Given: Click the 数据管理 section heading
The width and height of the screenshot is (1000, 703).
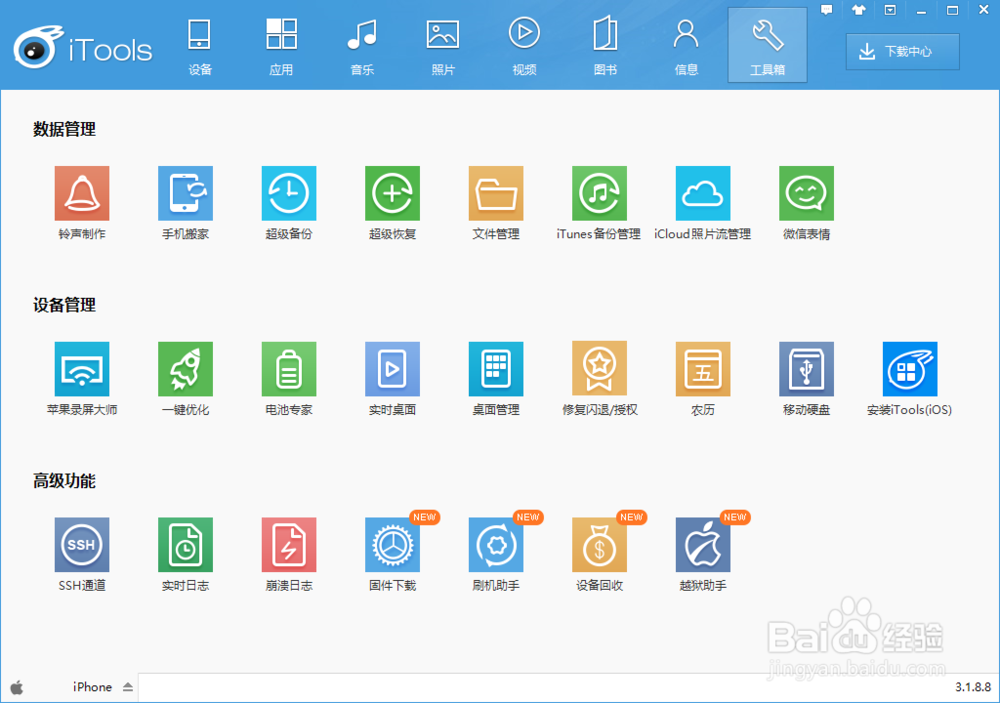Looking at the screenshot, I should pyautogui.click(x=64, y=130).
